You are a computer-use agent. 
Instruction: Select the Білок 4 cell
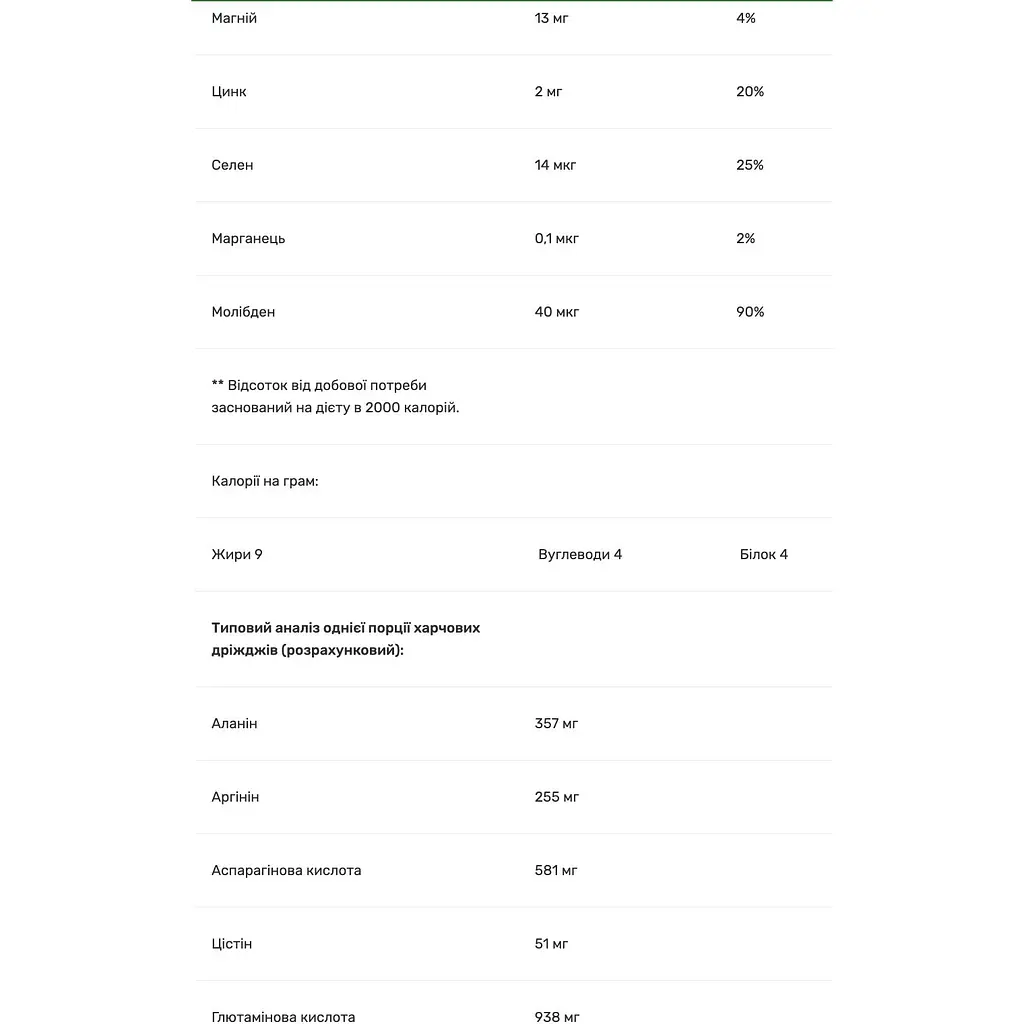763,554
